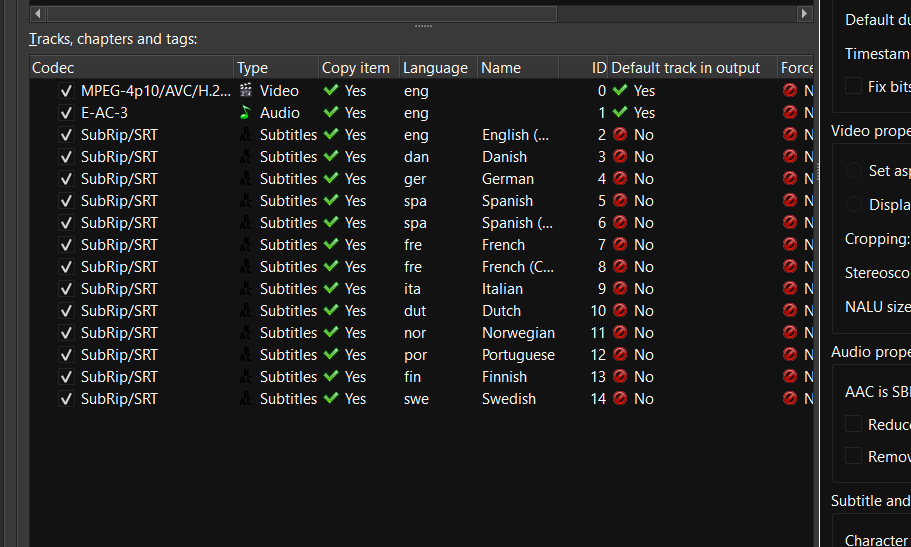
Task: Click the subtitle type icon in the Swedish row
Action: tap(246, 399)
